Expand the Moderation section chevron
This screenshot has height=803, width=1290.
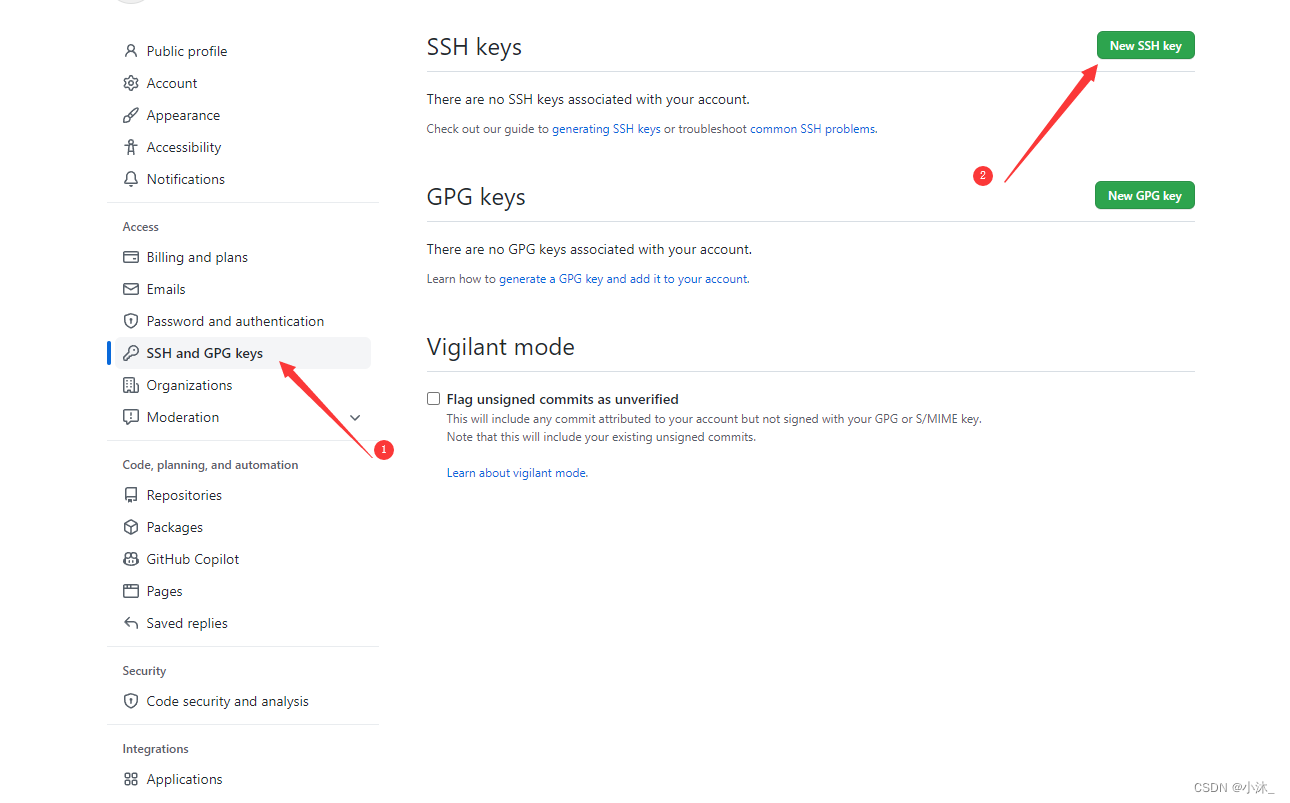[x=355, y=418]
